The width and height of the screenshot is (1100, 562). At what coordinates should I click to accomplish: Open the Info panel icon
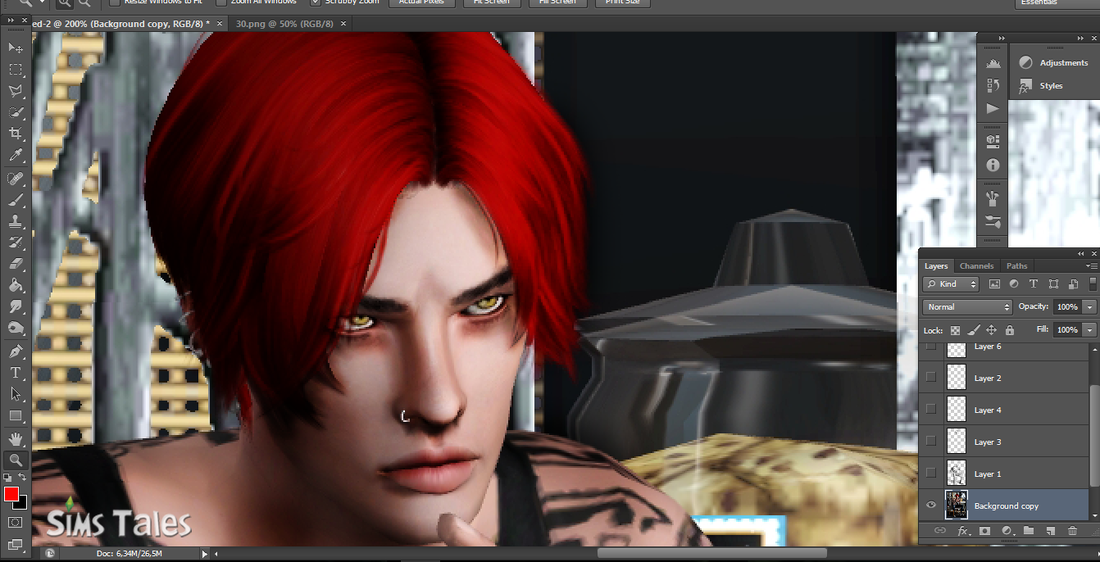point(992,166)
